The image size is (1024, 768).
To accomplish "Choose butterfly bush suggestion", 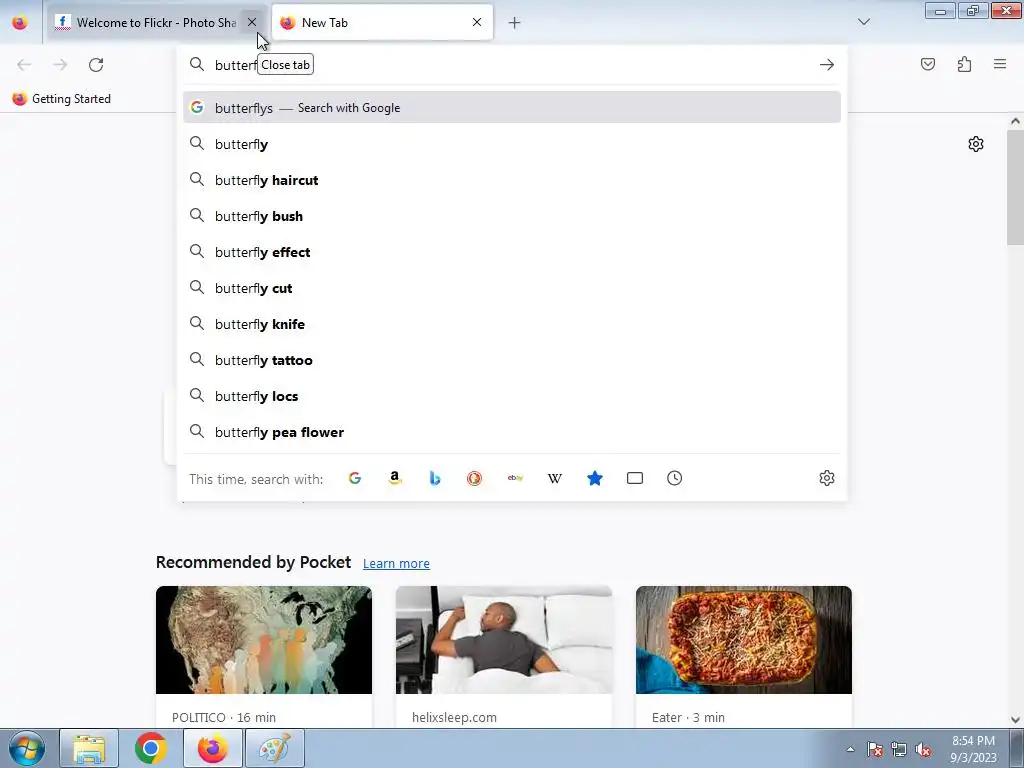I will pyautogui.click(x=512, y=216).
